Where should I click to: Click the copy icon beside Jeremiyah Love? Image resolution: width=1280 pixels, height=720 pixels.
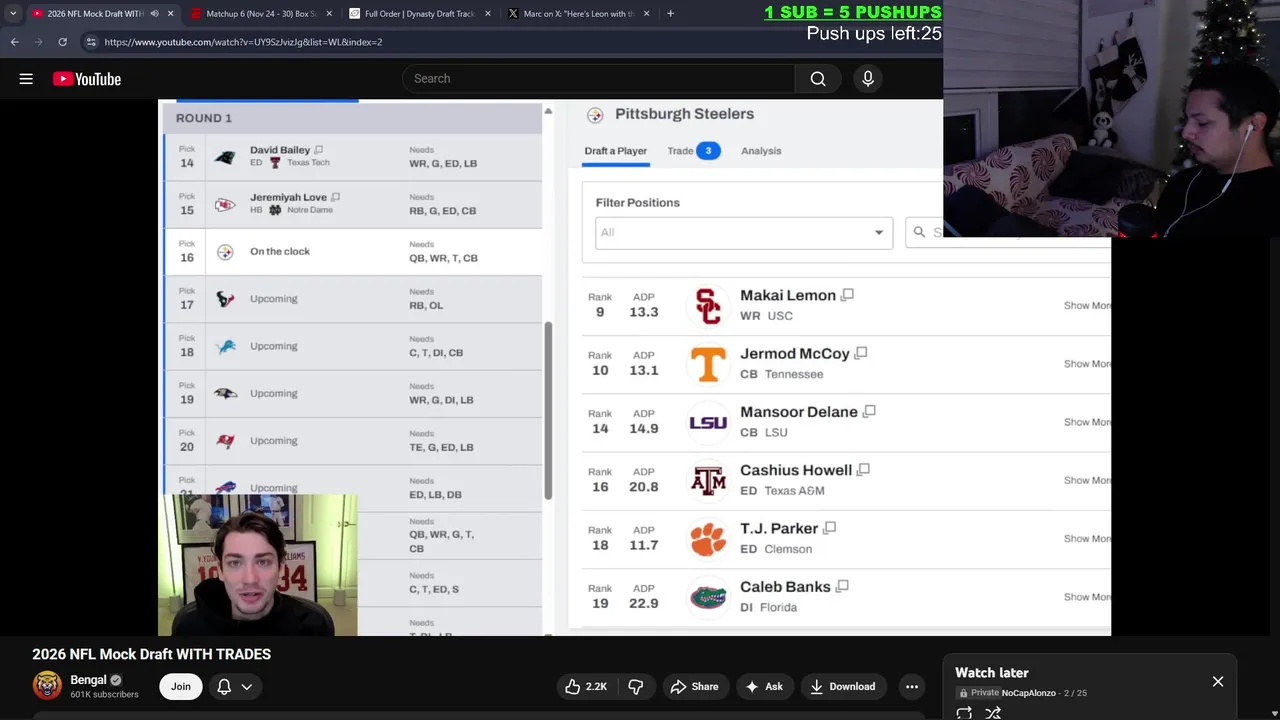click(335, 197)
